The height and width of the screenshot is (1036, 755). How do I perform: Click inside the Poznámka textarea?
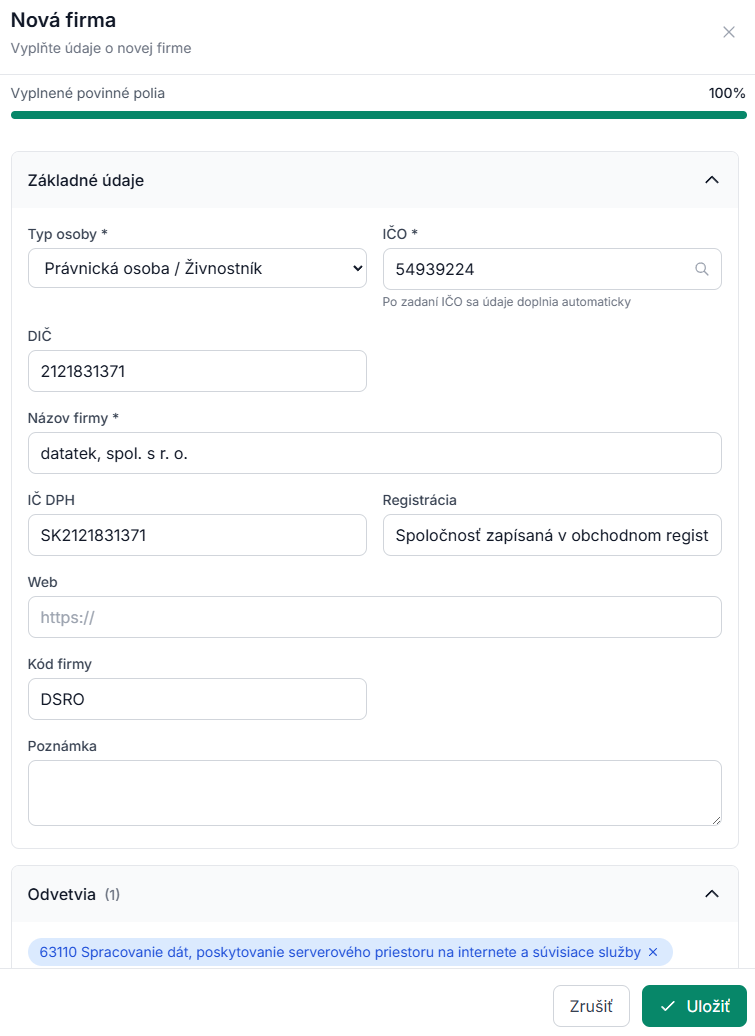(x=375, y=793)
